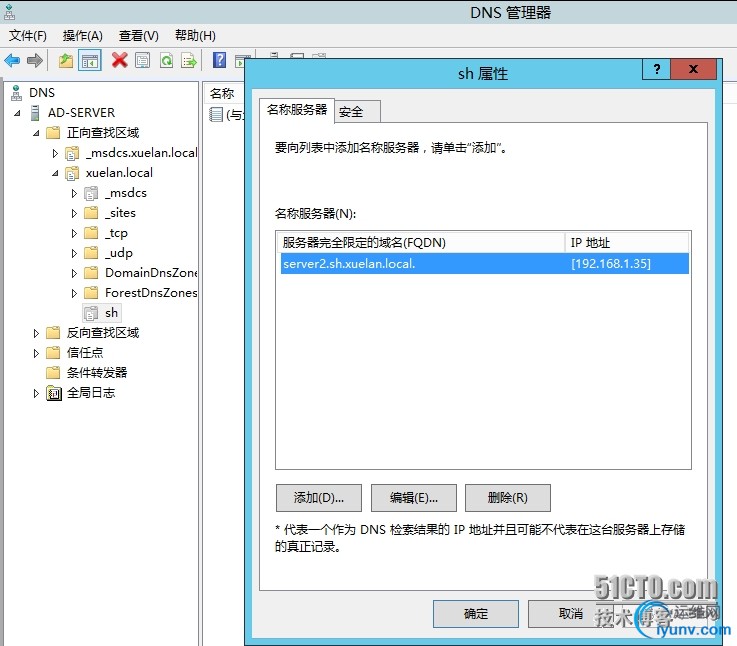Click the 取消 button
Image resolution: width=737 pixels, height=646 pixels.
(571, 614)
